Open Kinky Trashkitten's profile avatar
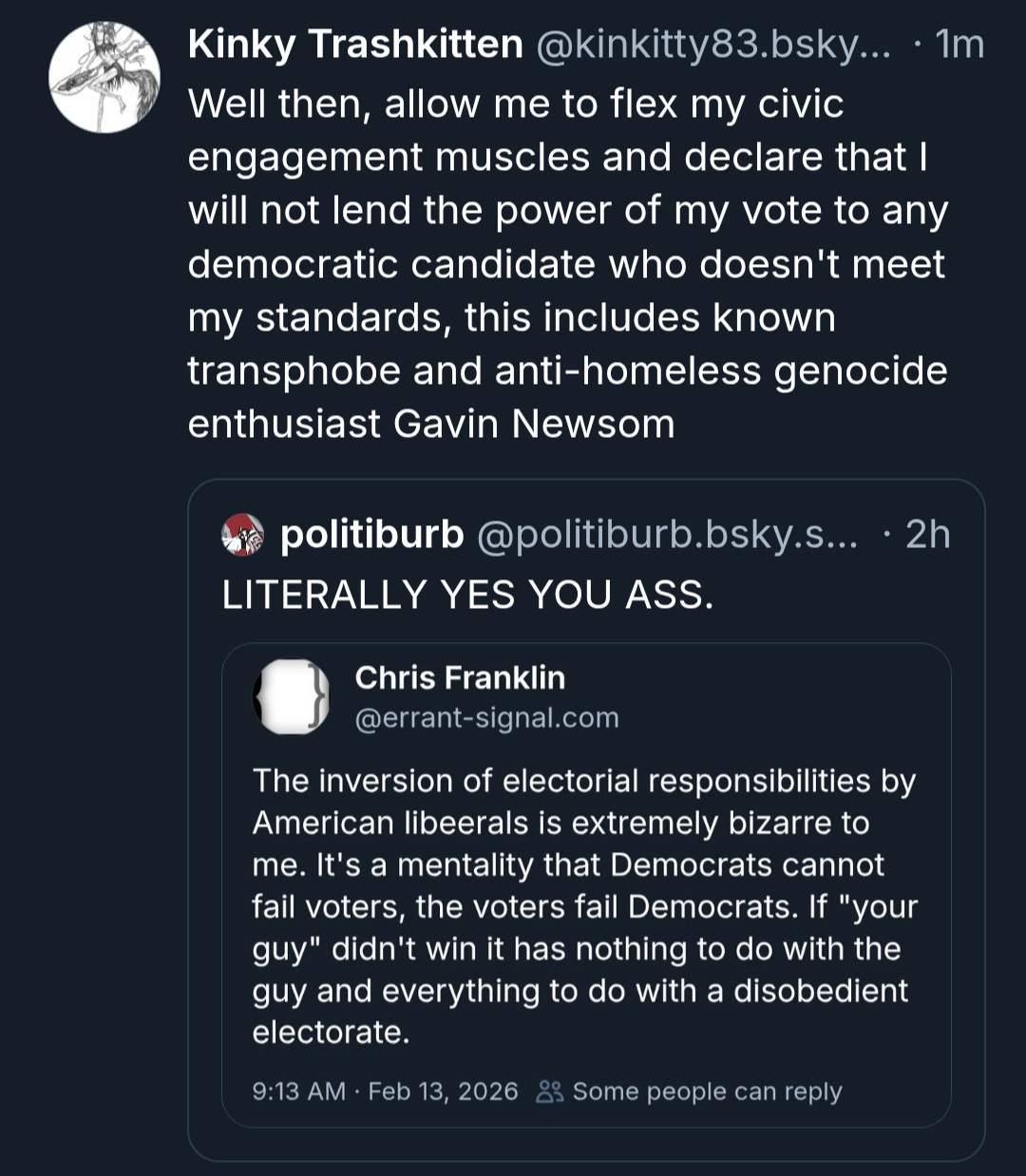 pos(104,77)
